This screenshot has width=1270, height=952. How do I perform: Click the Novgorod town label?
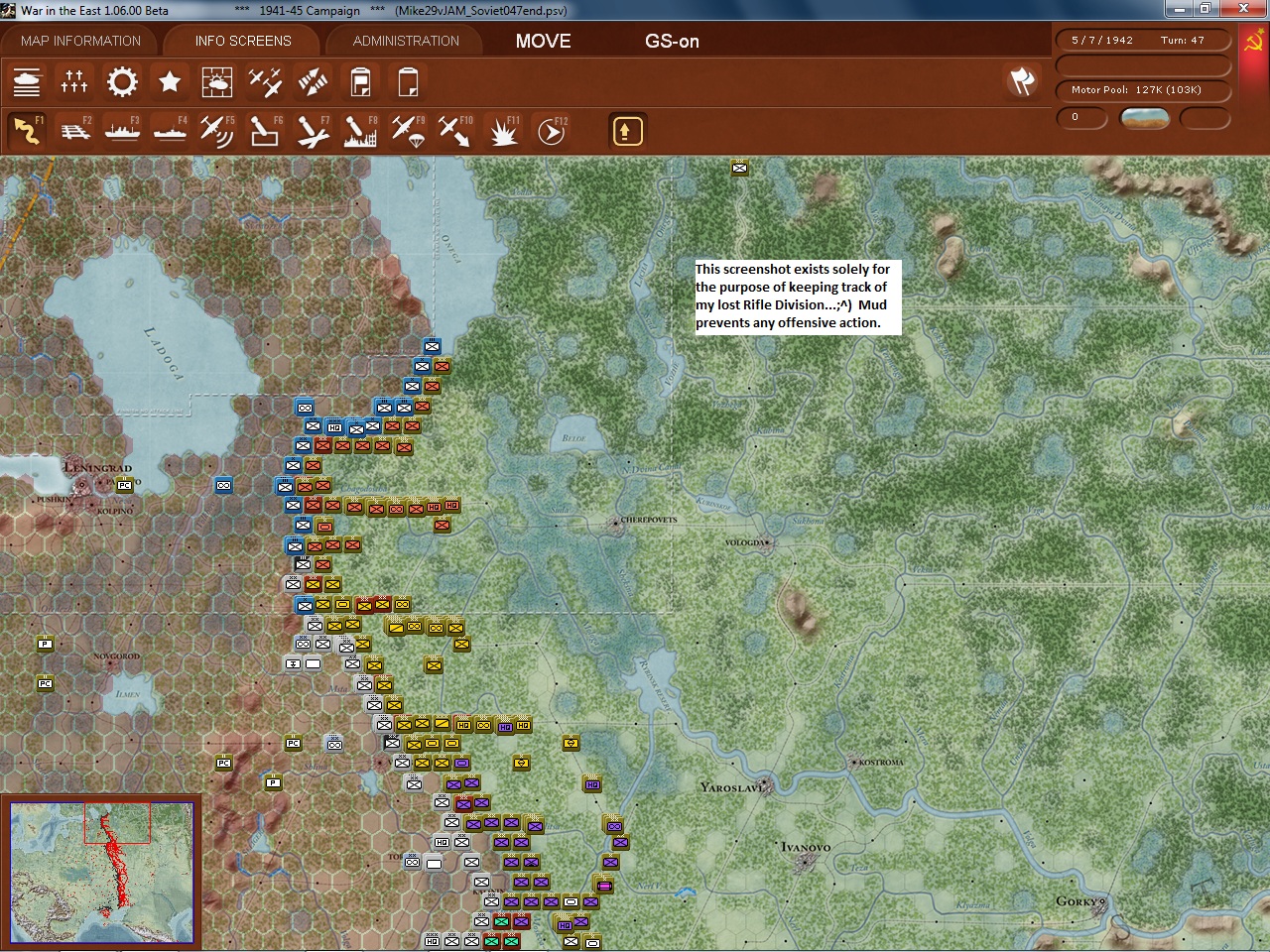(x=116, y=656)
